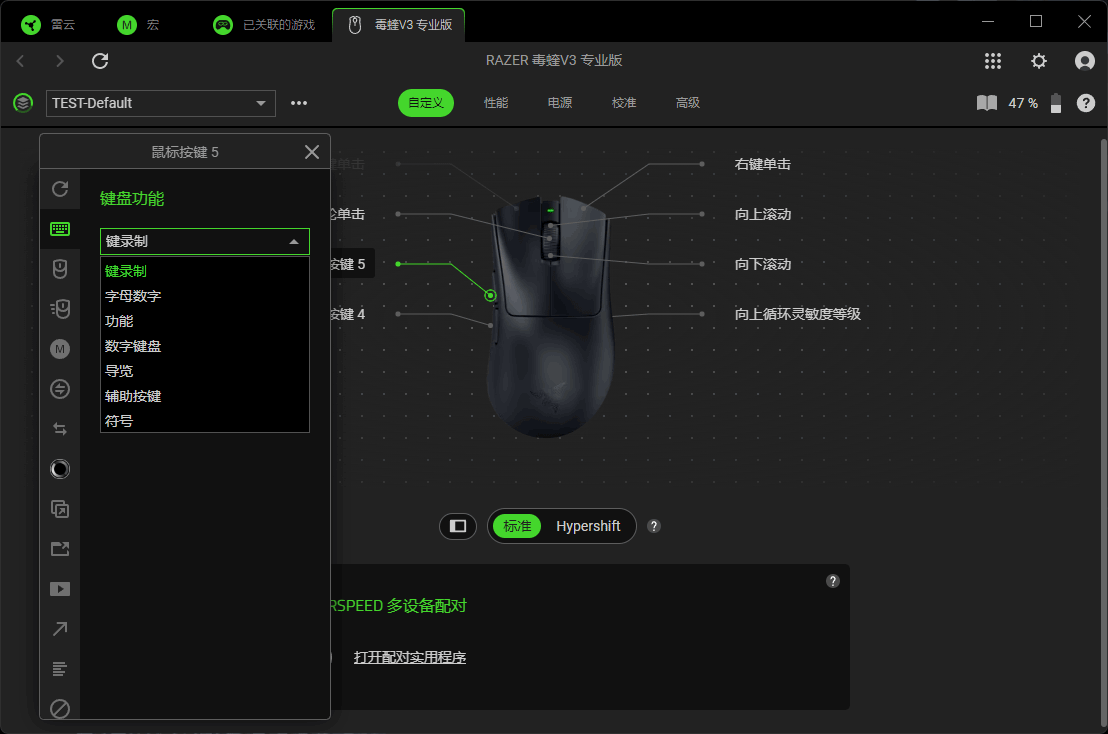Choose 符号 from the dropdown list
This screenshot has height=734, width=1108.
(205, 422)
